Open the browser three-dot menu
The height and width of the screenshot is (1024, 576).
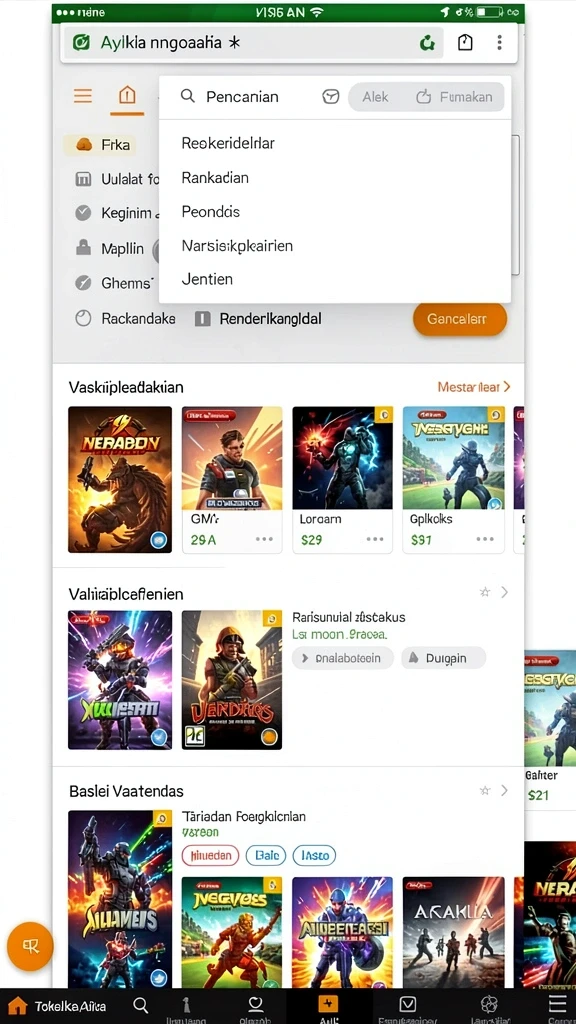[x=500, y=43]
